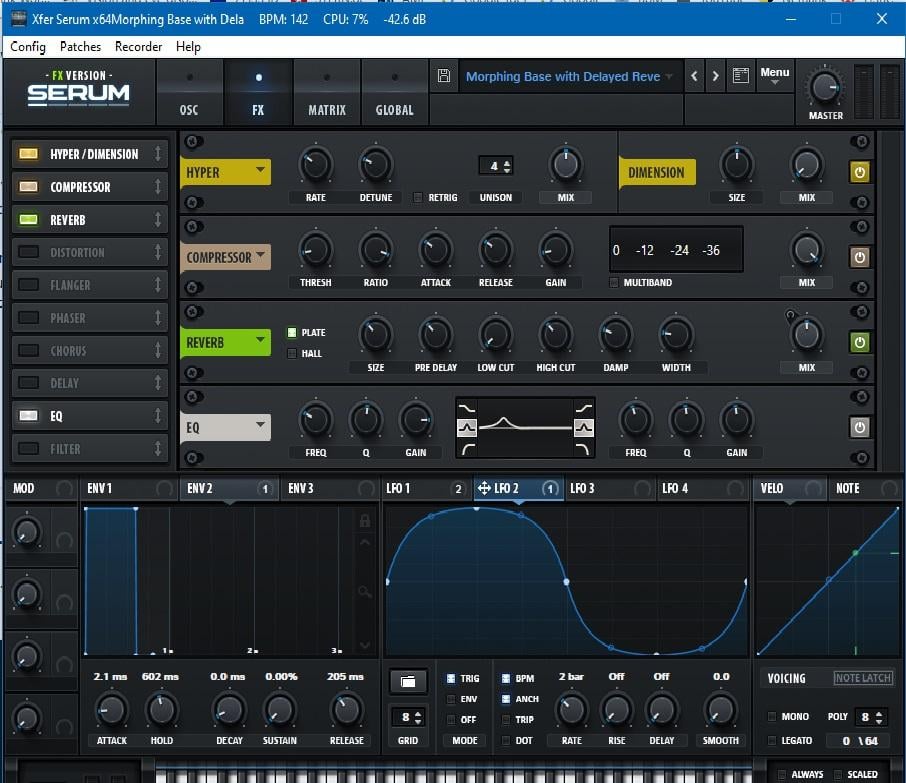Adjust the LFO GRID value stepper
The image size is (906, 783).
[x=418, y=717]
